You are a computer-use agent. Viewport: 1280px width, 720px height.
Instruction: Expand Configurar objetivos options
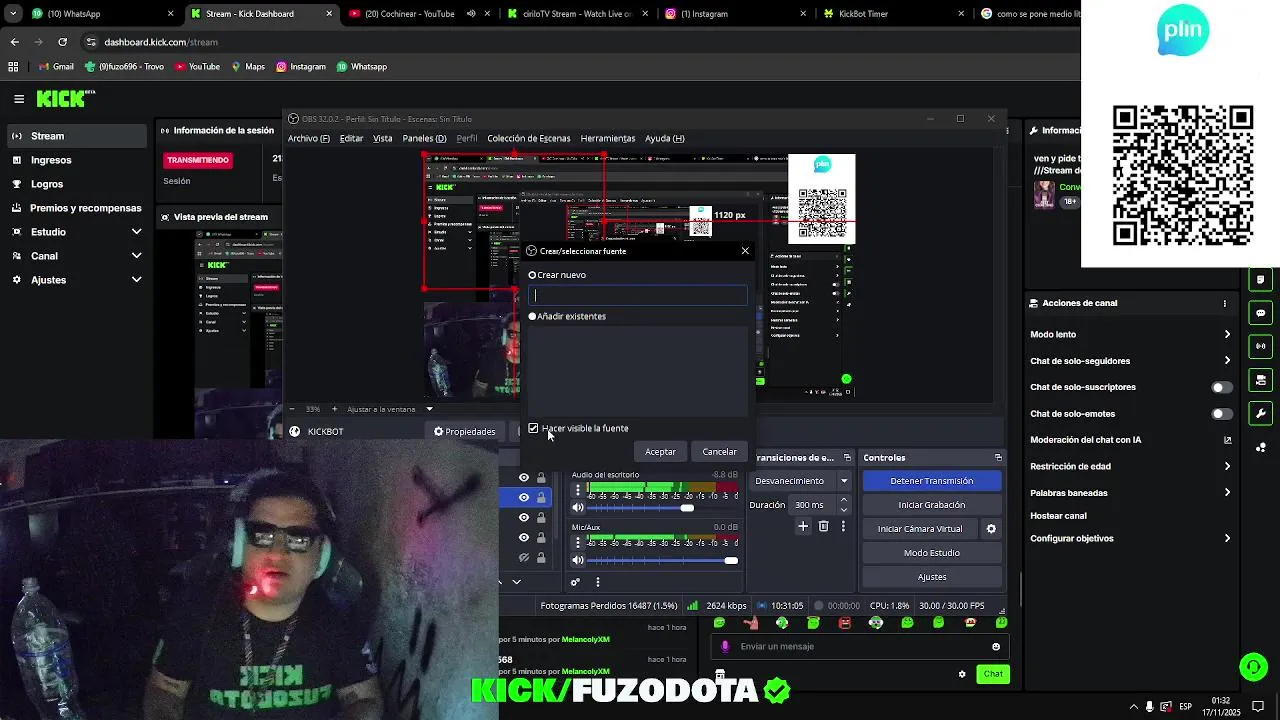[x=1227, y=538]
